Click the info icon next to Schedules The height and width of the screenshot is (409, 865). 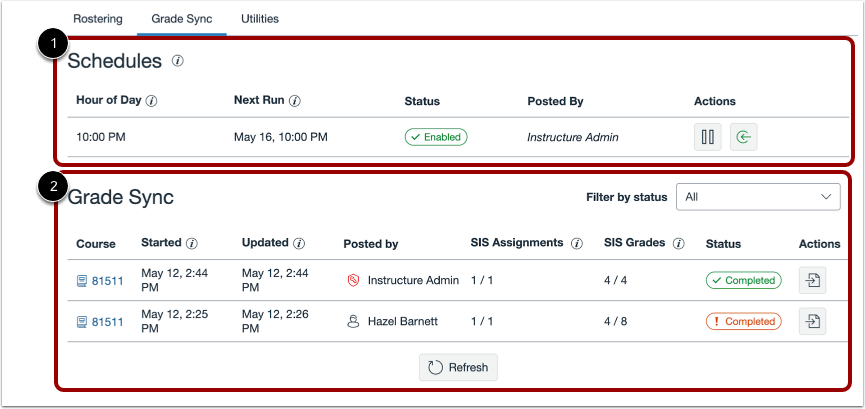[177, 61]
